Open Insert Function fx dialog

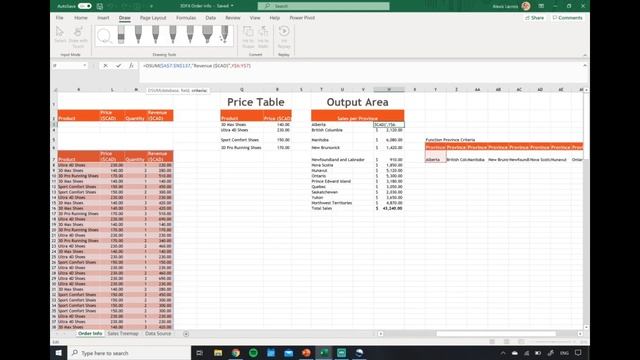tap(131, 66)
